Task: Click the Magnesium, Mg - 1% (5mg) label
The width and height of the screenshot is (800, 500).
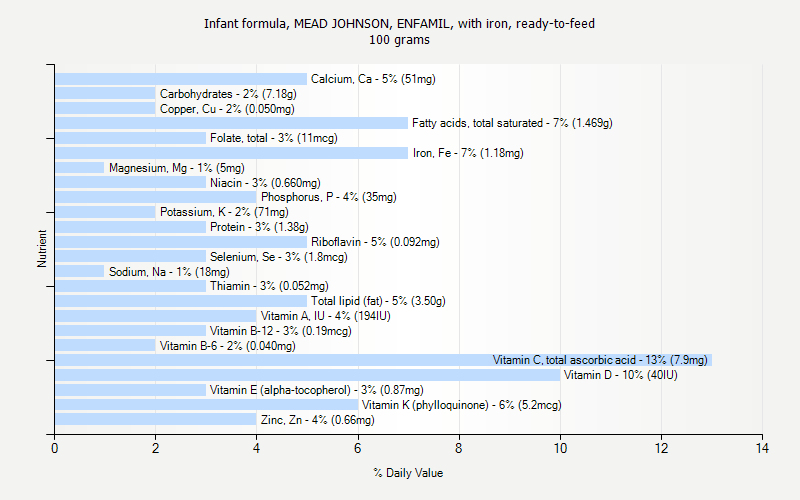Action: click(x=177, y=168)
